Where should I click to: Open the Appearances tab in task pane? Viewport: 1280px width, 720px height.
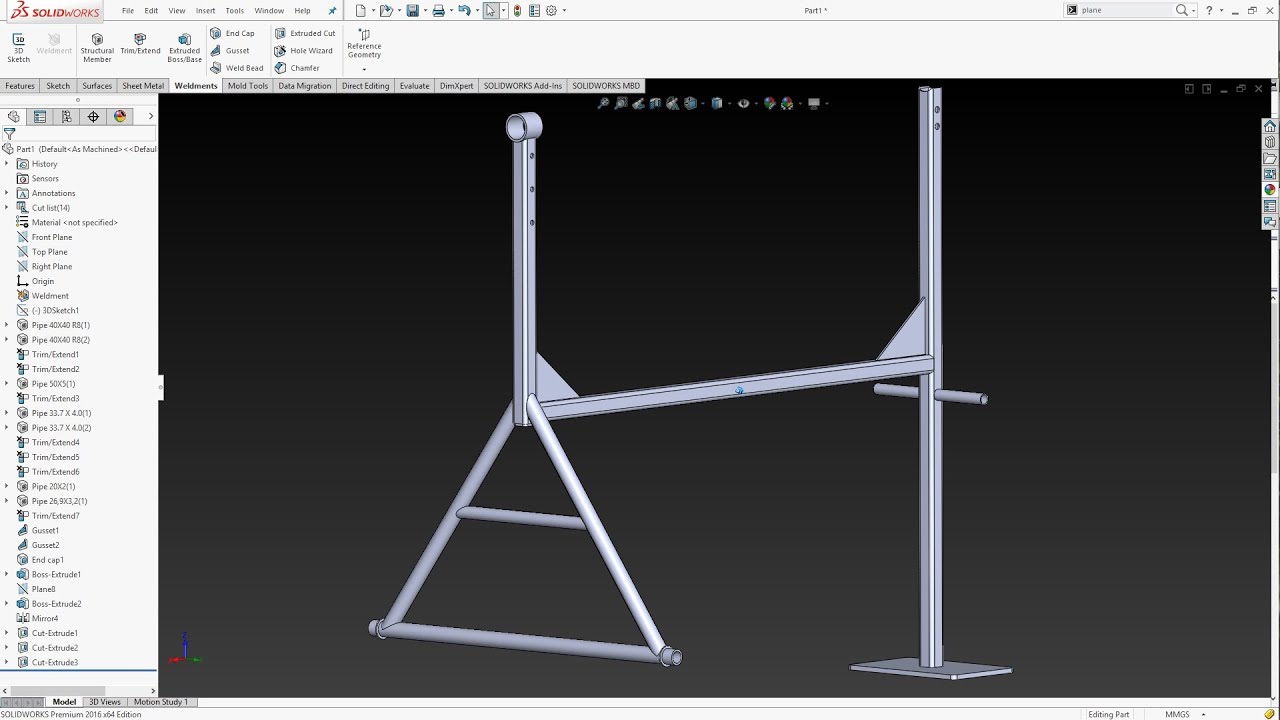tap(1270, 190)
